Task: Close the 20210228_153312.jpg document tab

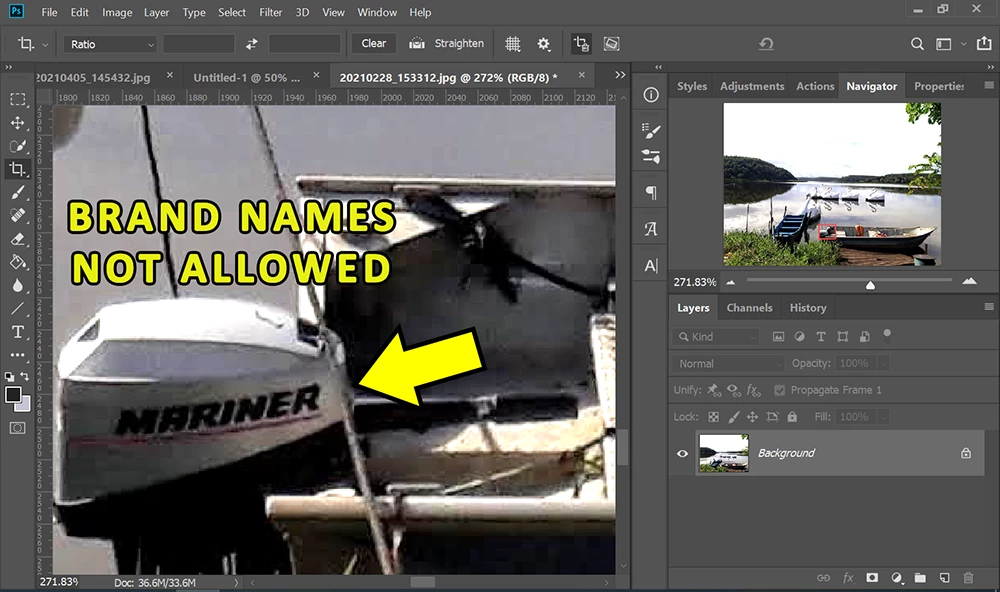Action: (x=582, y=75)
